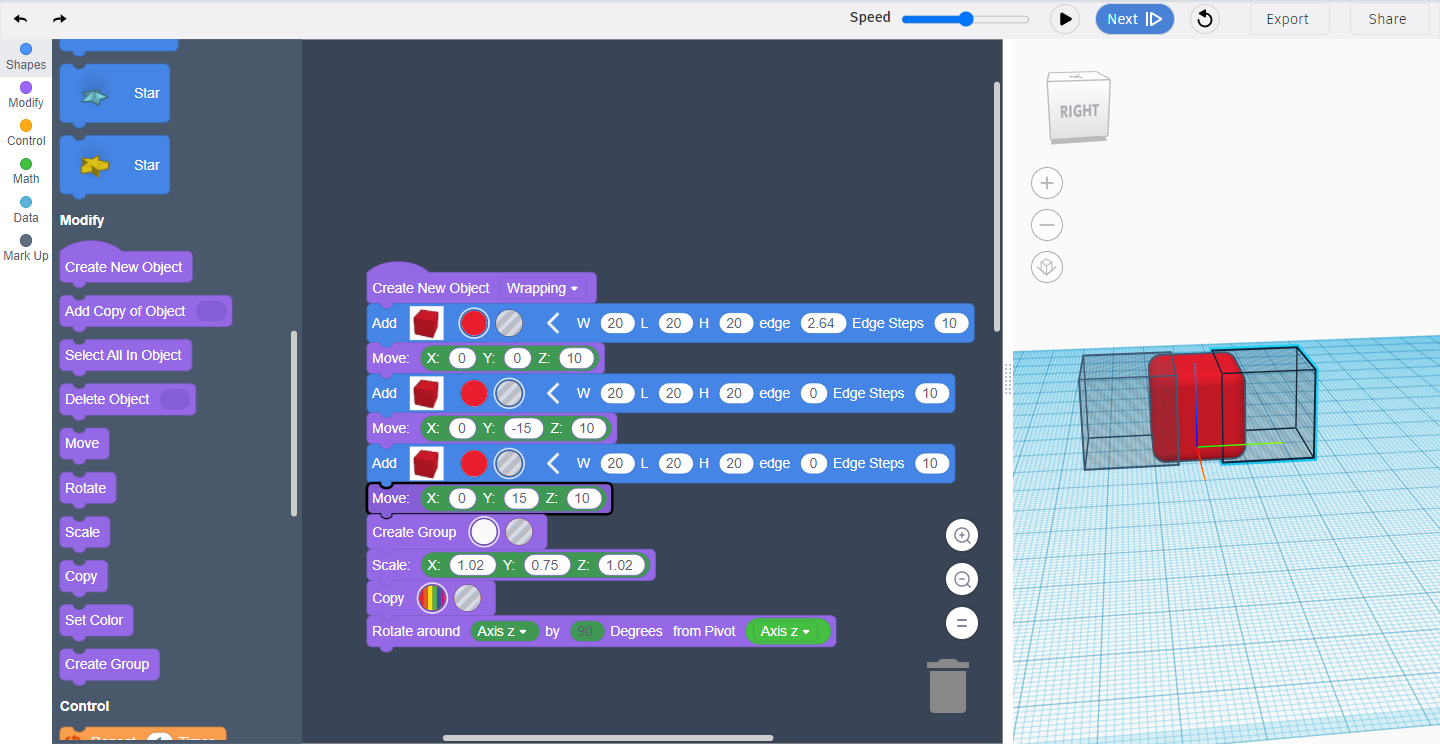Open the rainbow color swatch in Copy block
Image resolution: width=1440 pixels, height=744 pixels.
point(432,598)
